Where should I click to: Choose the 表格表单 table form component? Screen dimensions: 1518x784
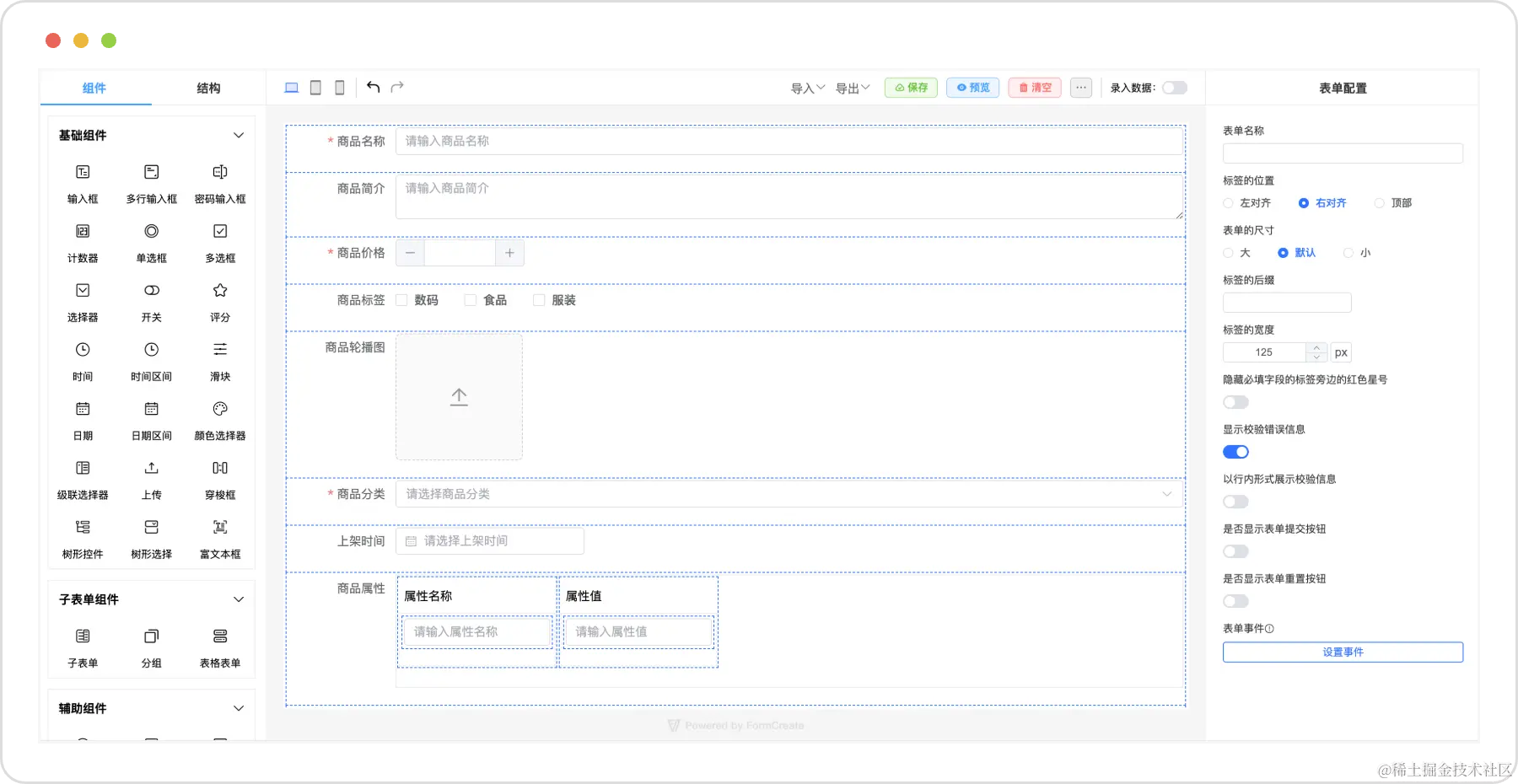pyautogui.click(x=220, y=648)
